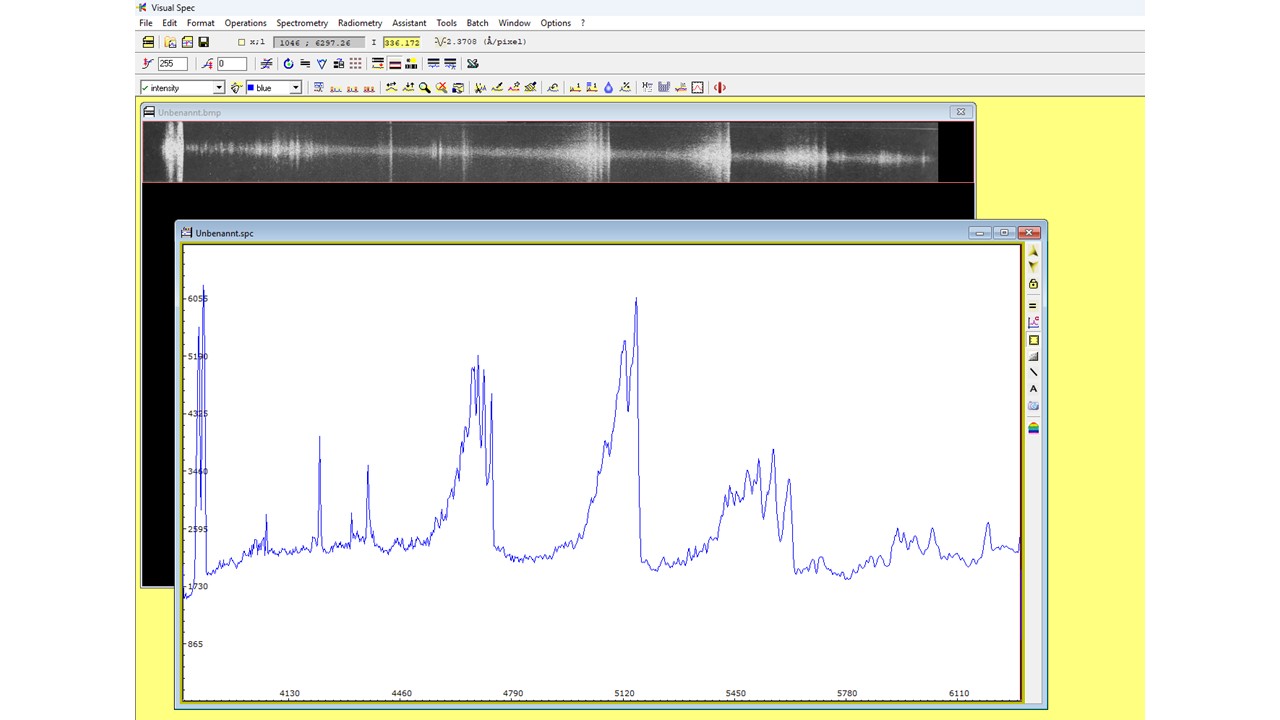Select the diagonal line drawing tool
Image resolution: width=1280 pixels, height=720 pixels.
pos(1033,373)
